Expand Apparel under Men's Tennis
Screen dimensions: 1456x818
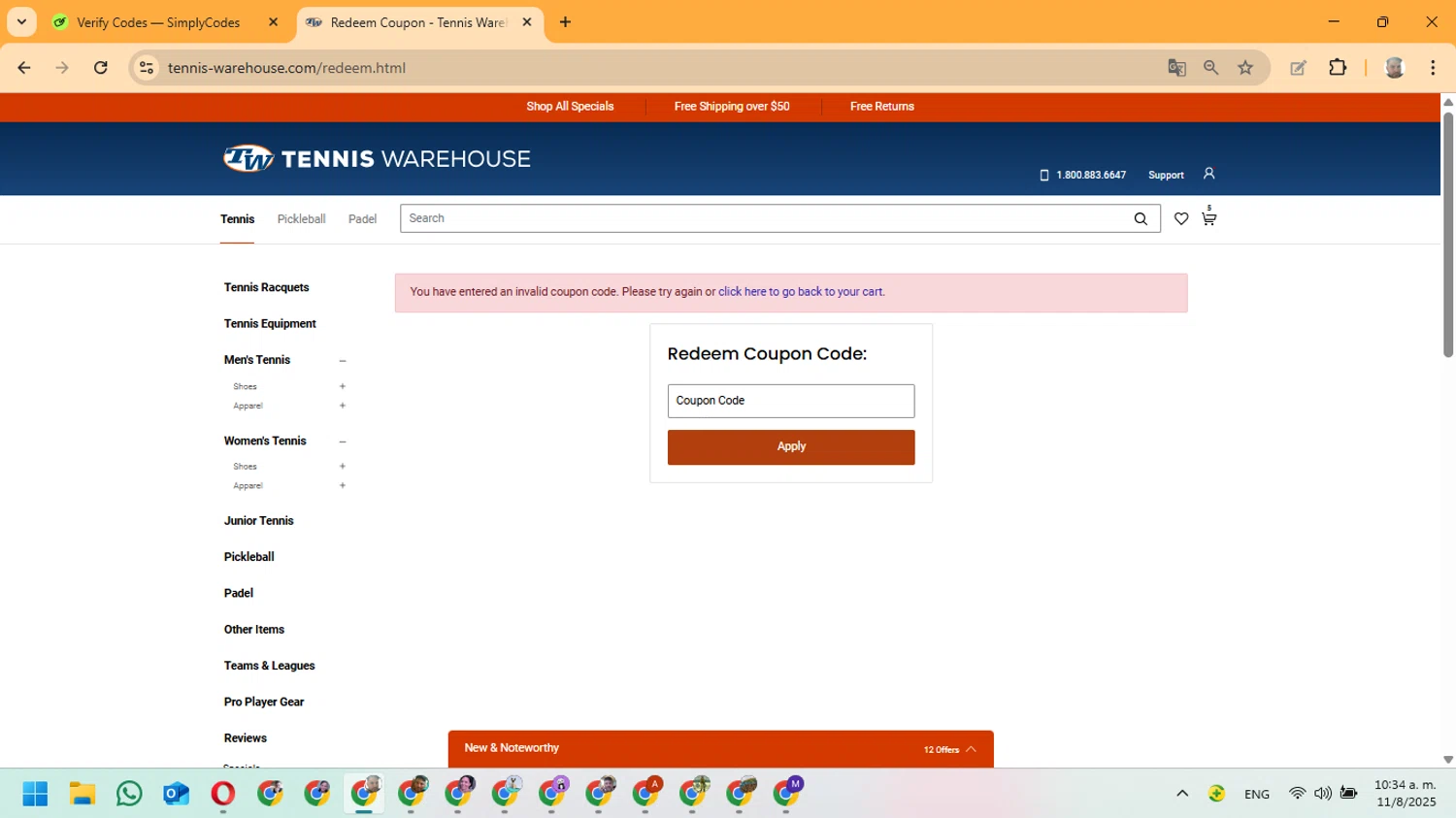[x=343, y=406]
